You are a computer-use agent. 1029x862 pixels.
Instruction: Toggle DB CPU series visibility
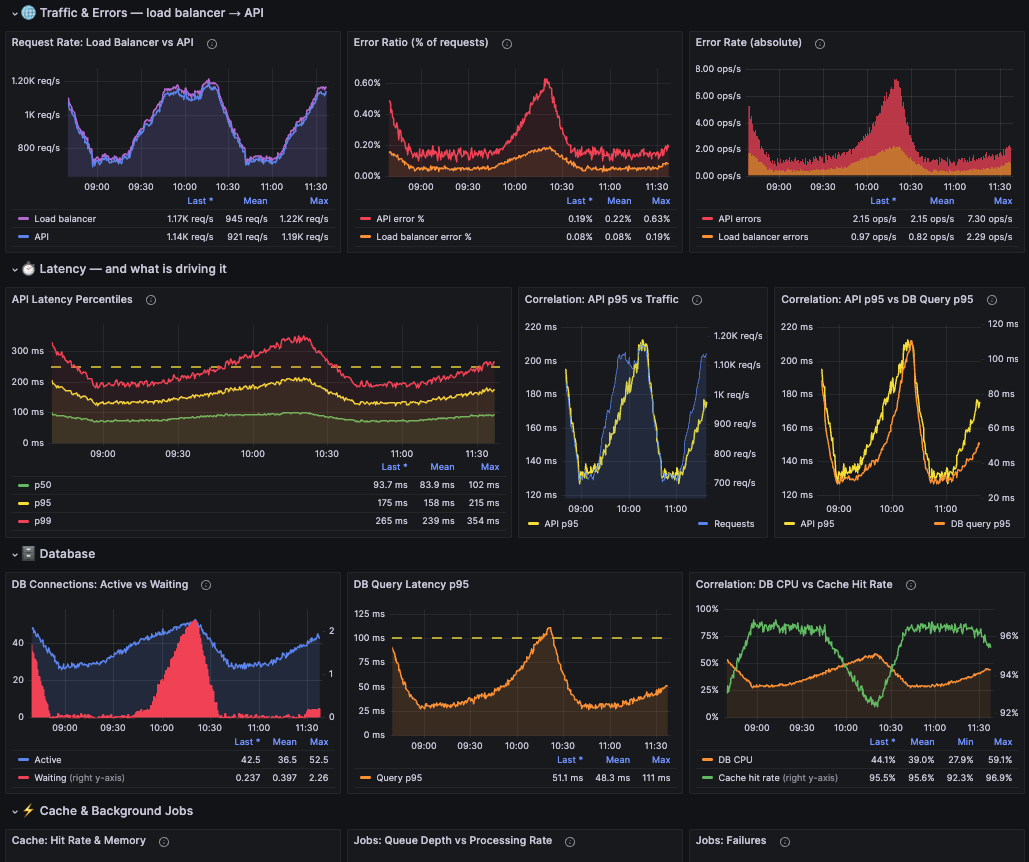[735, 760]
